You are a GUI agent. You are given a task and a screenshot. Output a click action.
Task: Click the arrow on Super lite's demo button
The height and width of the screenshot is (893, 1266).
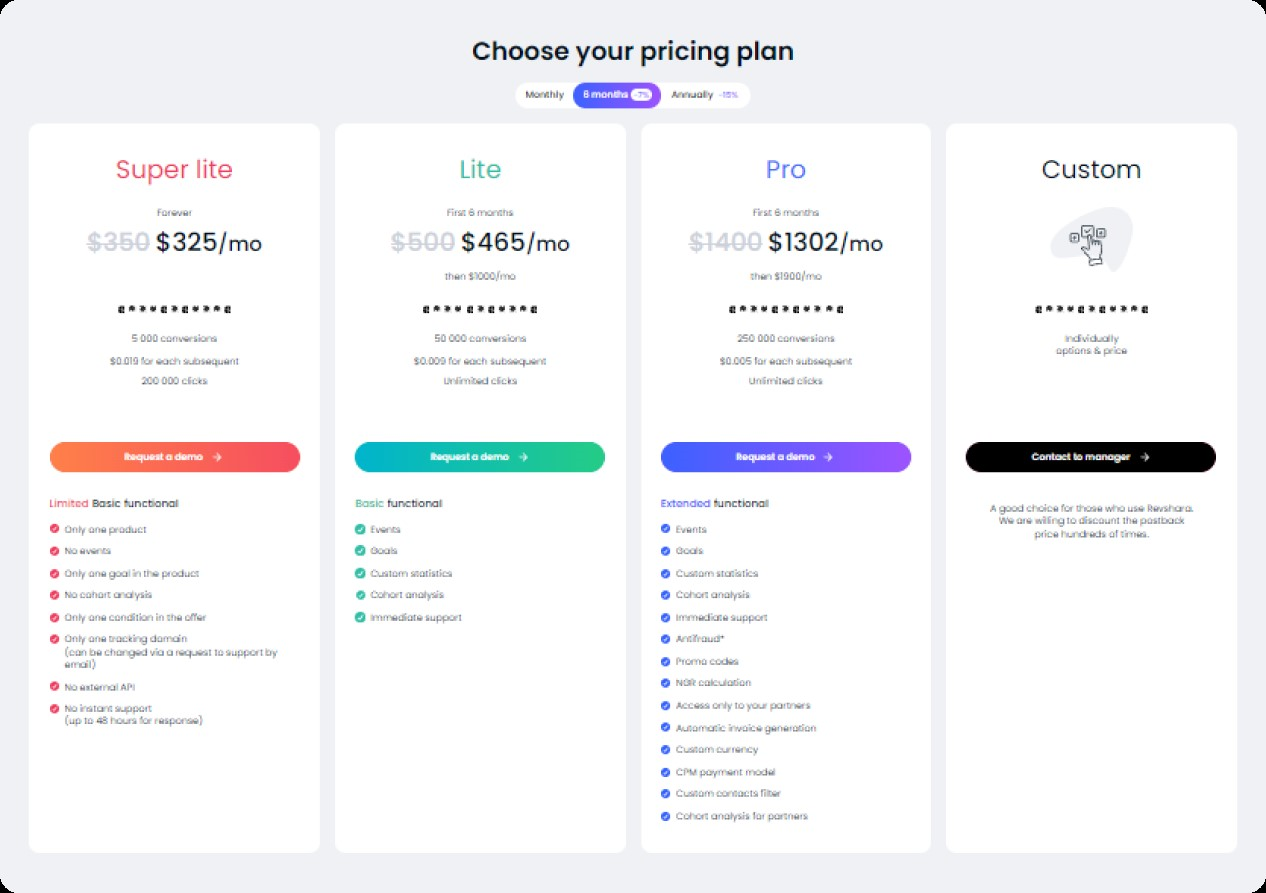point(217,457)
